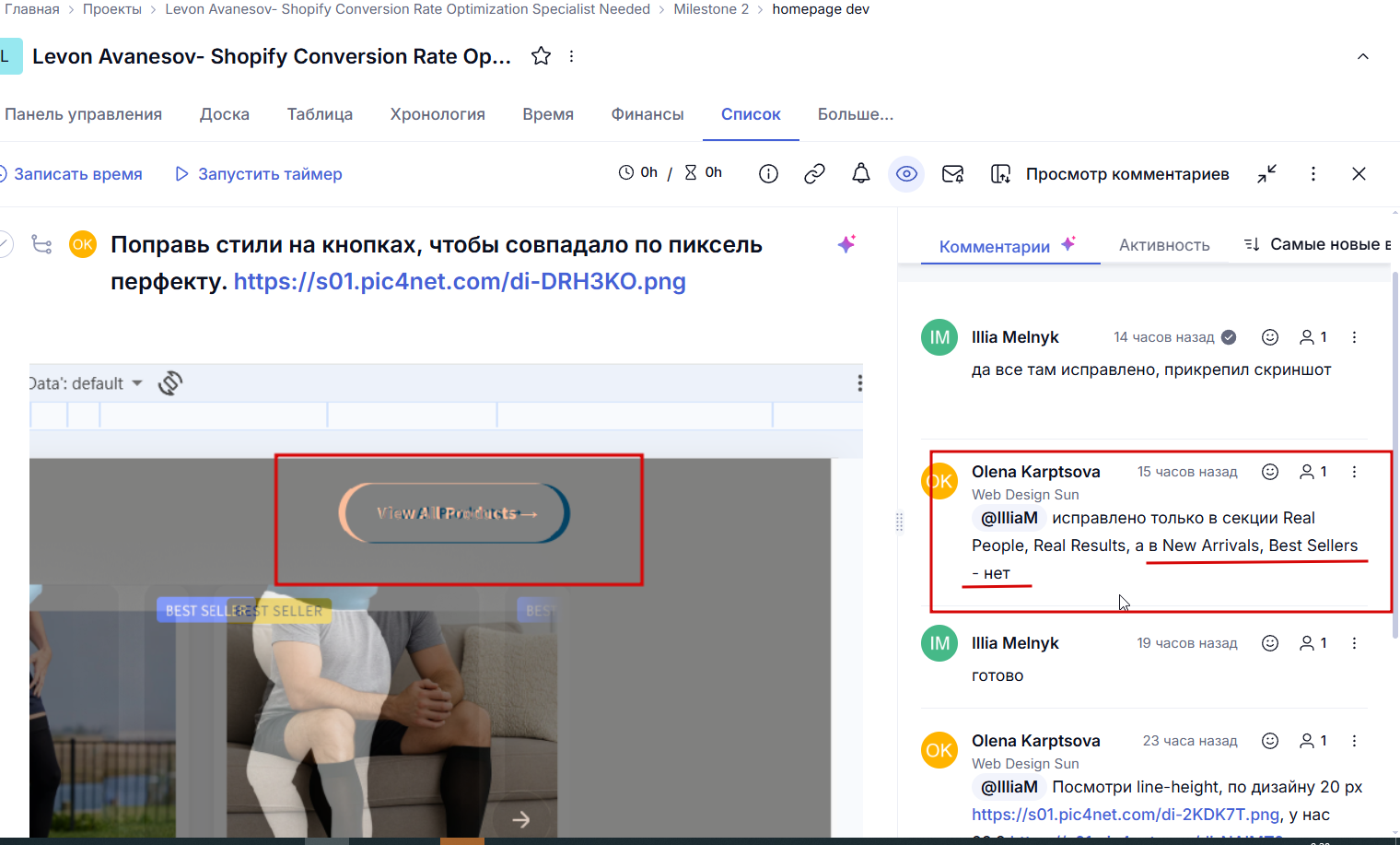Click the subtask hierarchy icon
Viewport: 1400px width, 845px height.
(x=41, y=244)
